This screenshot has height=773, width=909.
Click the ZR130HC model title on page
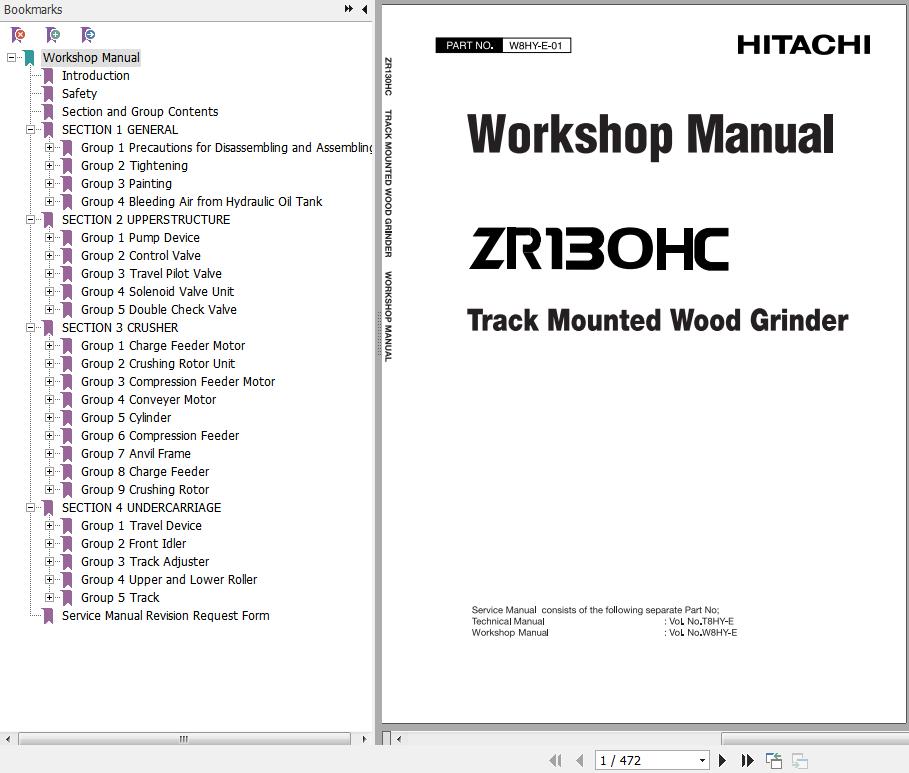pyautogui.click(x=598, y=249)
